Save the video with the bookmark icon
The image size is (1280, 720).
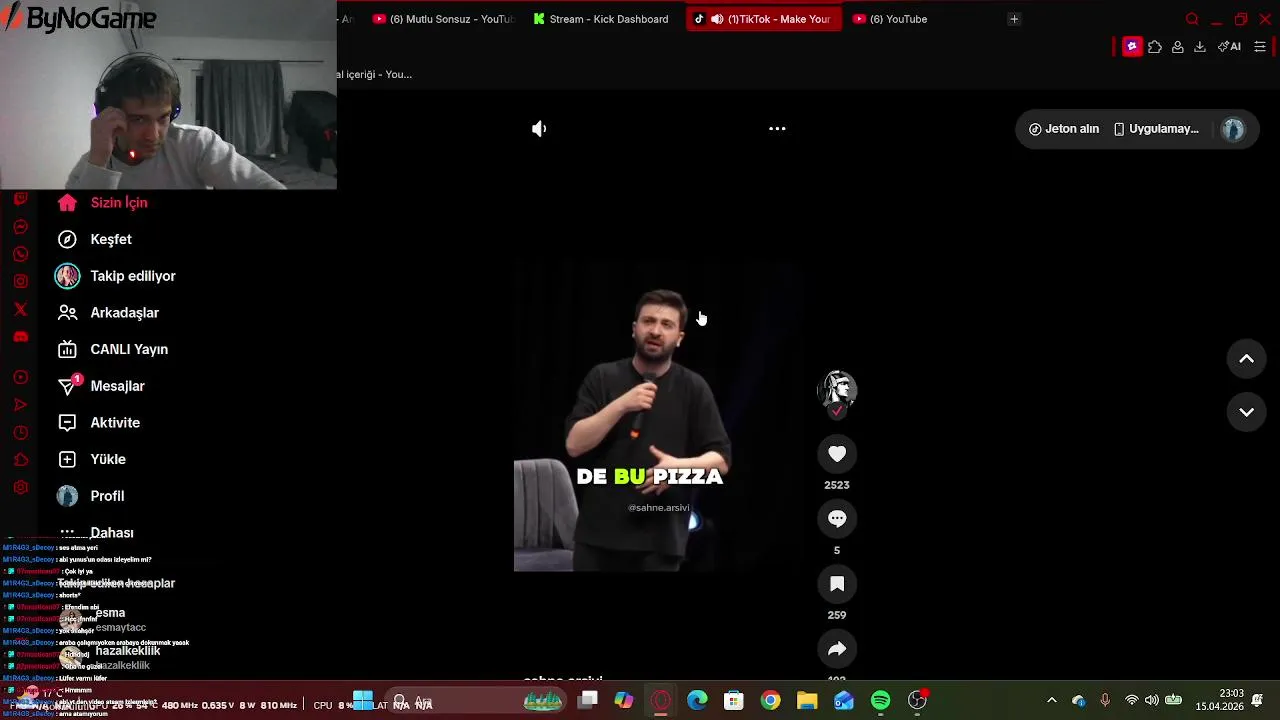pos(837,584)
